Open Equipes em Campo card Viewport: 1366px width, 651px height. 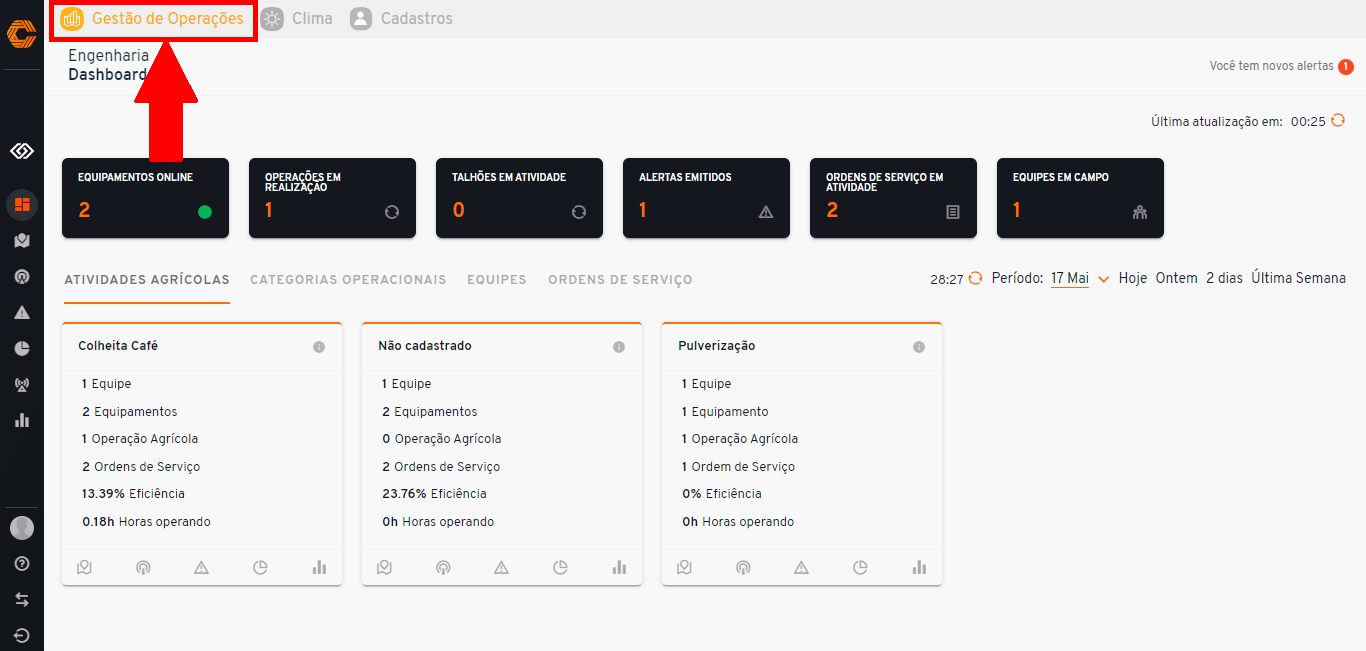[x=1080, y=198]
